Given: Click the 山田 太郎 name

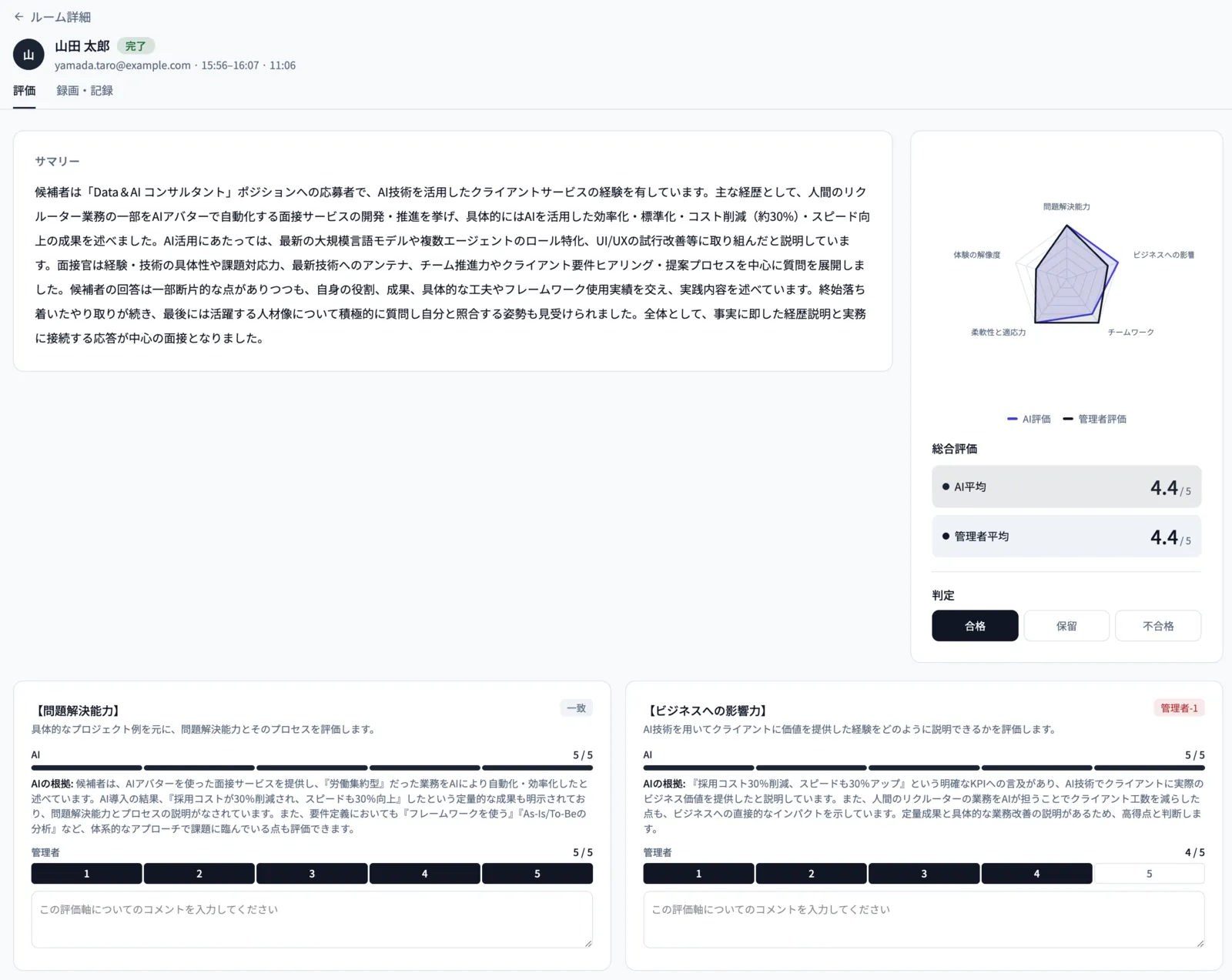Looking at the screenshot, I should tap(82, 46).
